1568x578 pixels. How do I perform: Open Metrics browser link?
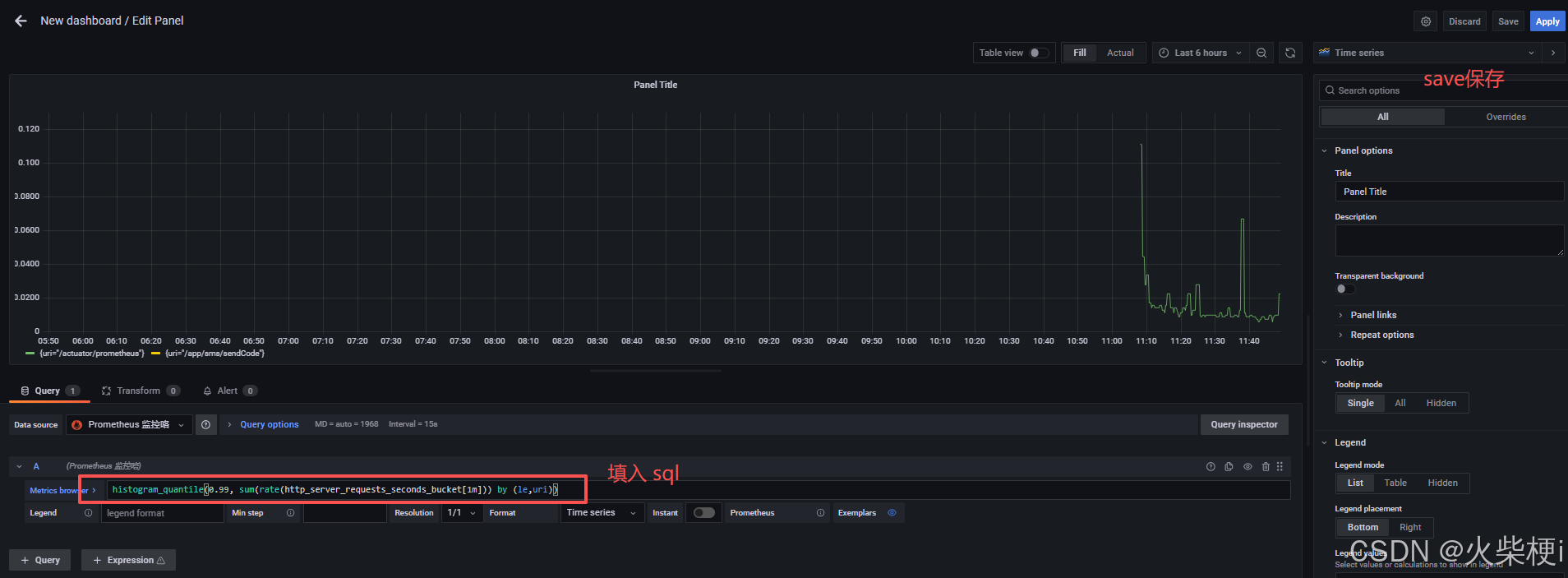(62, 490)
